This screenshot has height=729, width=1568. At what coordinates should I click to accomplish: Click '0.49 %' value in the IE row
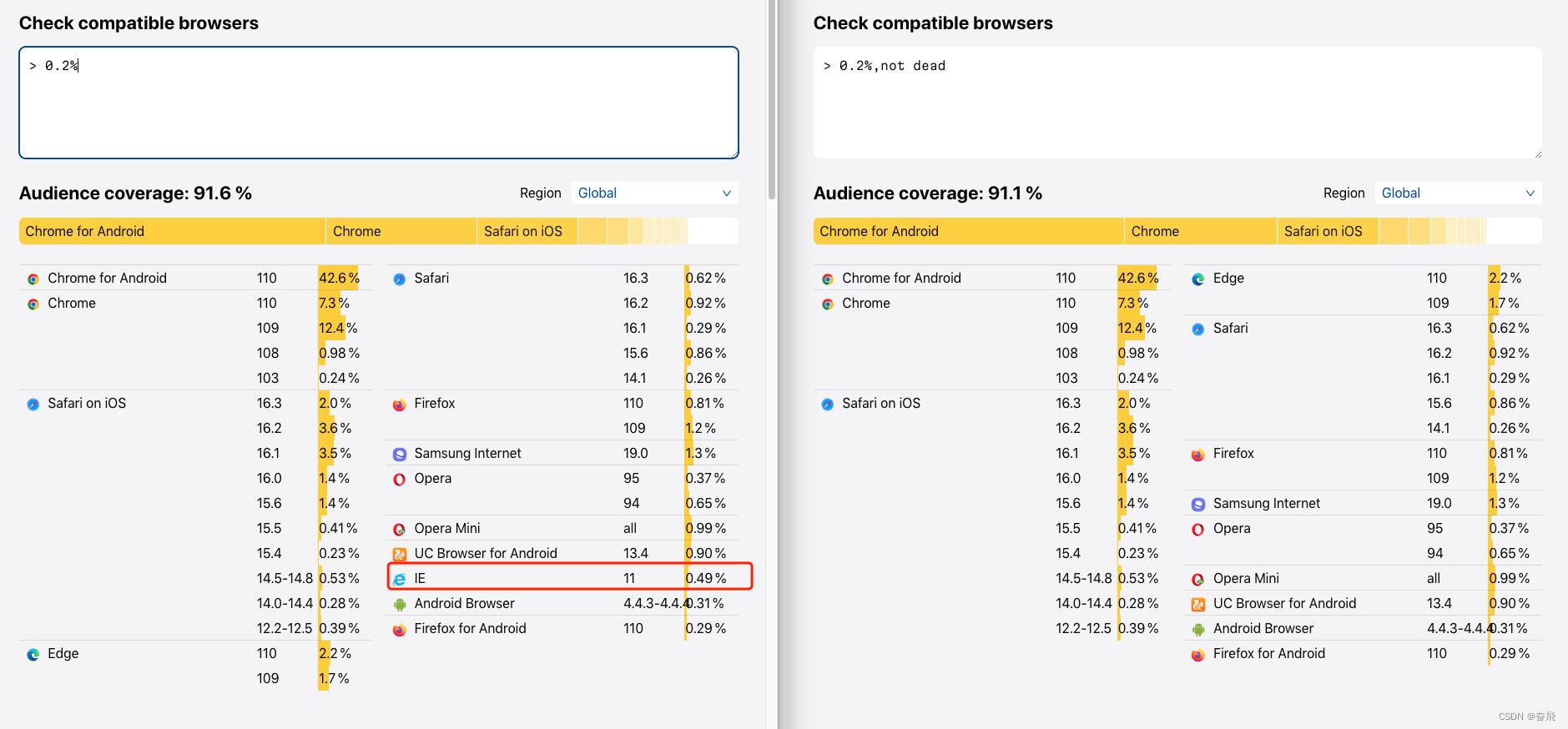click(706, 578)
